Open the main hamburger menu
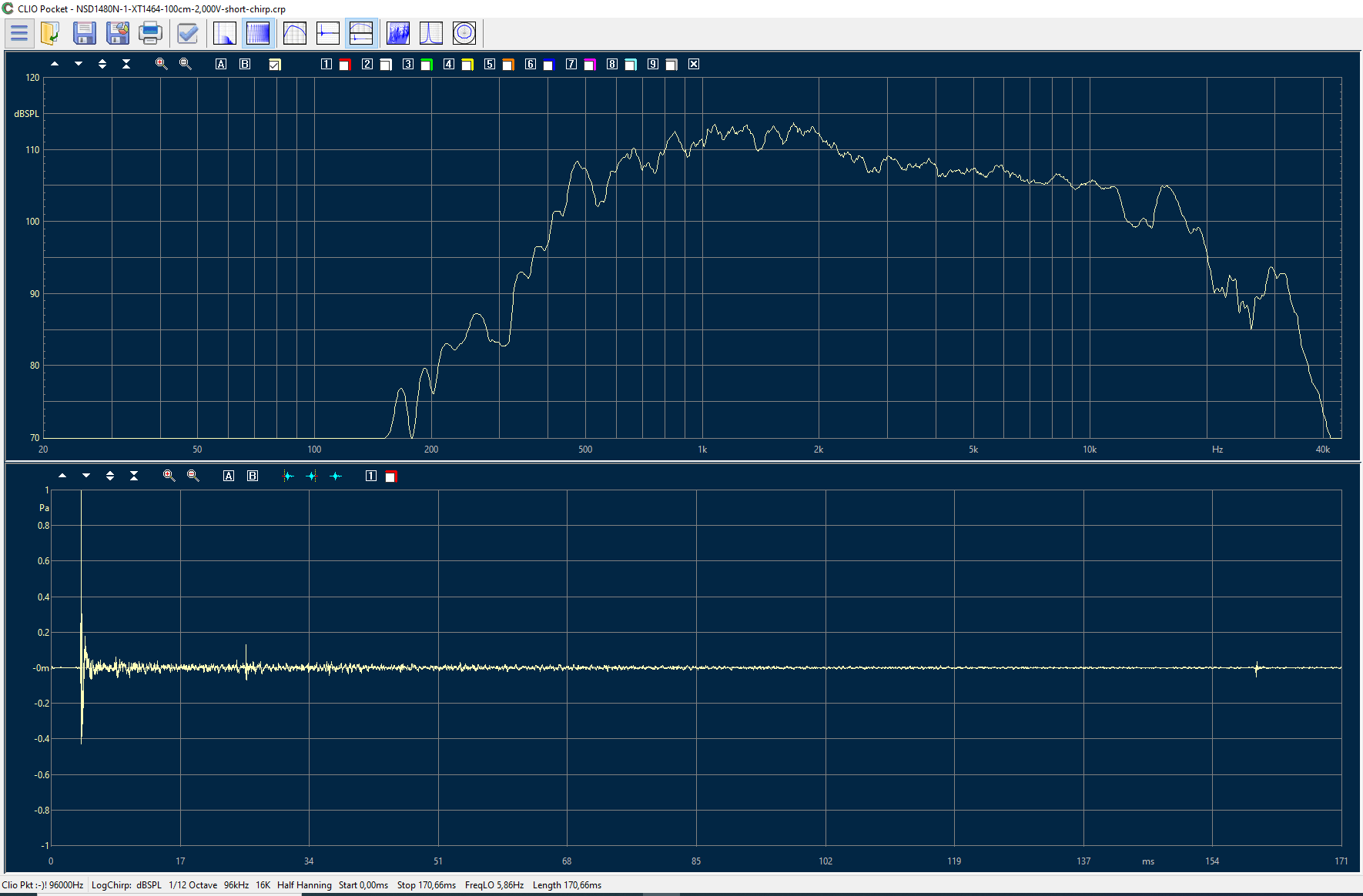Image resolution: width=1363 pixels, height=896 pixels. coord(19,33)
